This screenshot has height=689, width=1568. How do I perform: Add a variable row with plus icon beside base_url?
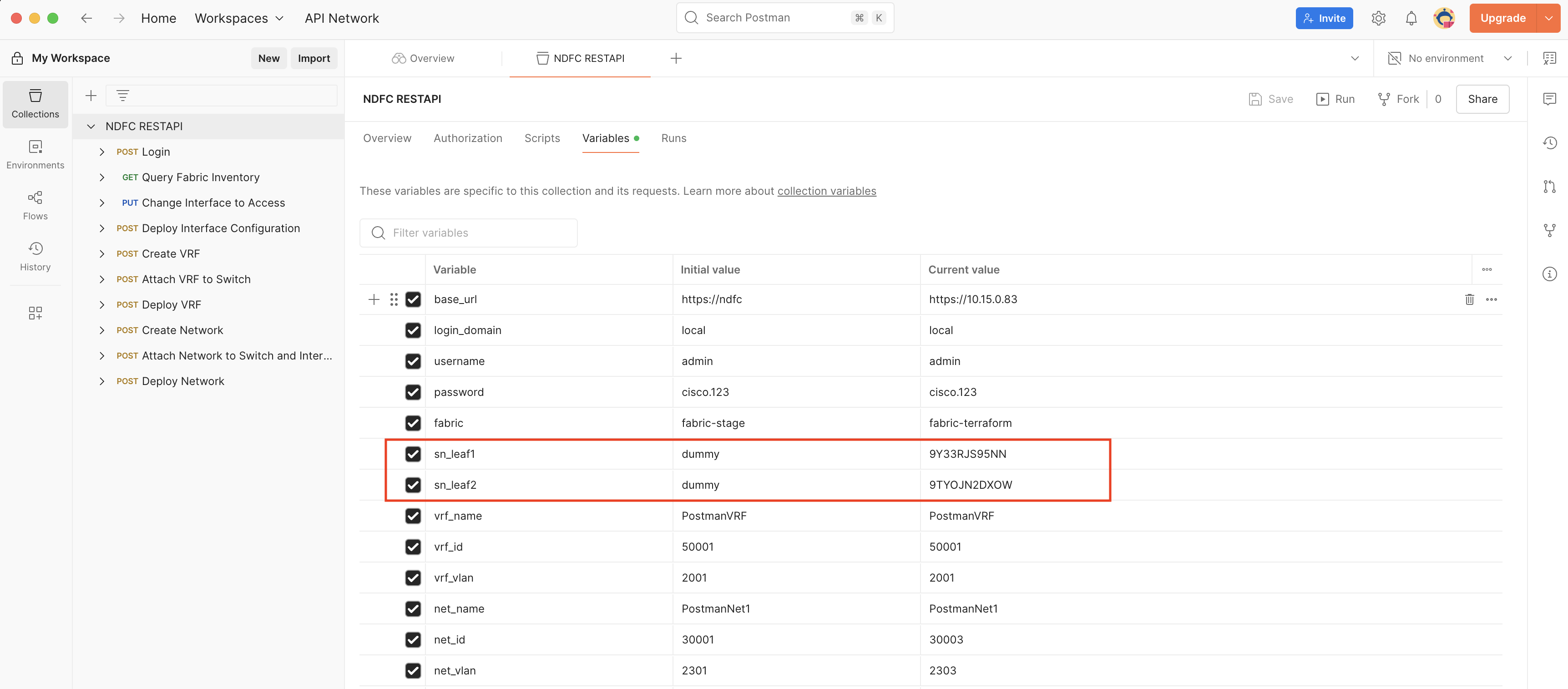click(374, 299)
